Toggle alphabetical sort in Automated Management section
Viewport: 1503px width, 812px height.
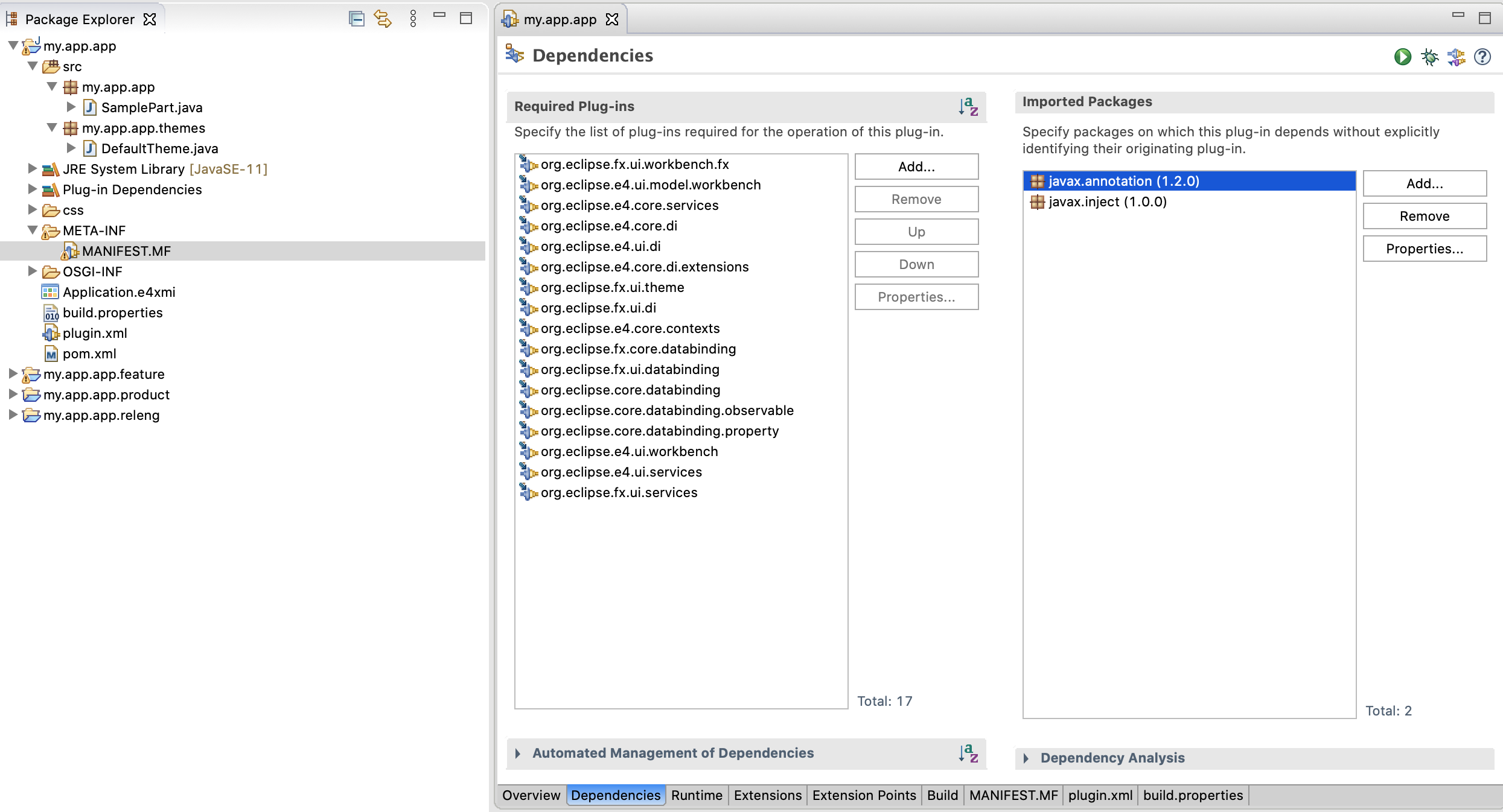click(968, 753)
